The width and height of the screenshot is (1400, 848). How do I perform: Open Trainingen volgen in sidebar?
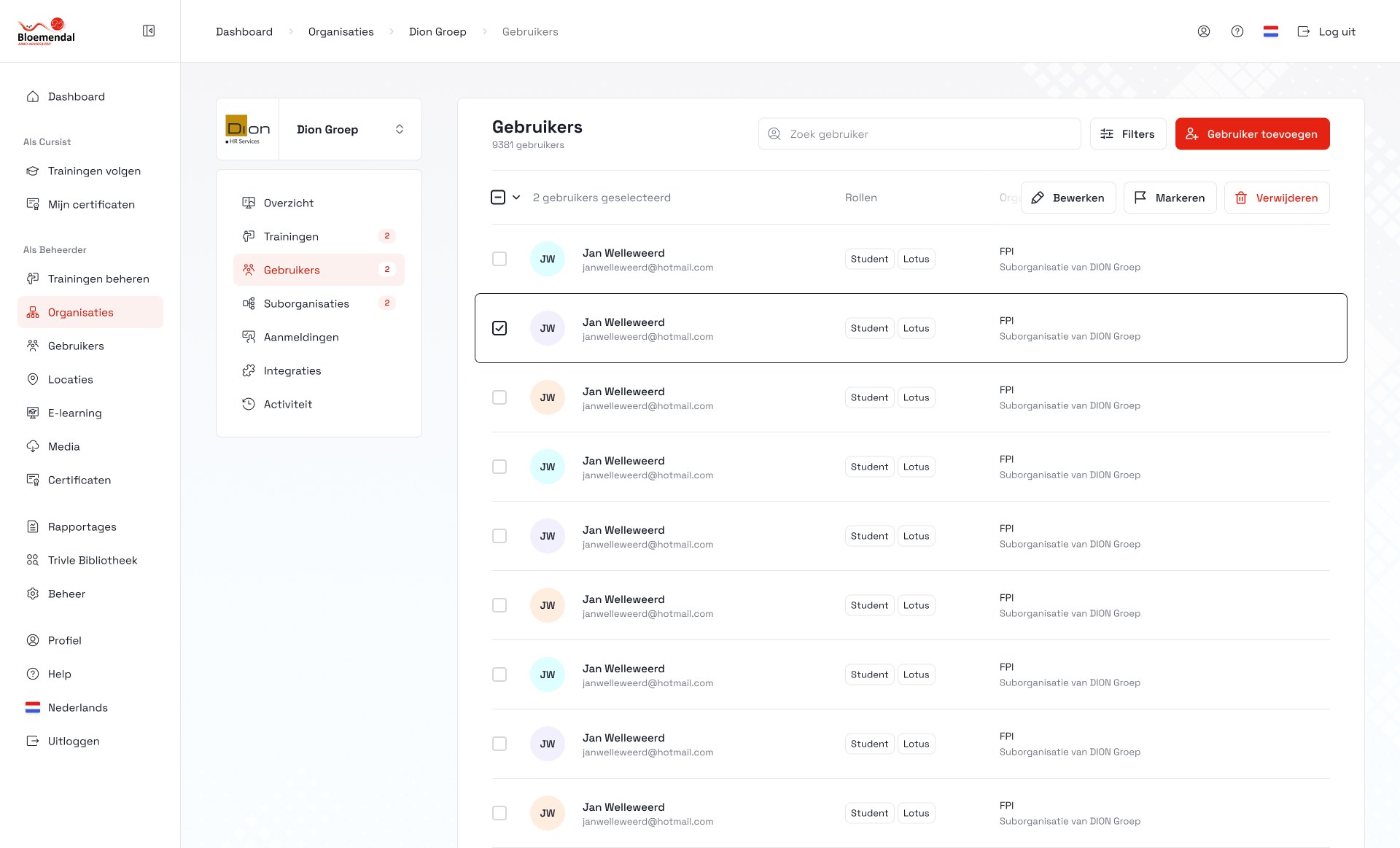point(90,171)
